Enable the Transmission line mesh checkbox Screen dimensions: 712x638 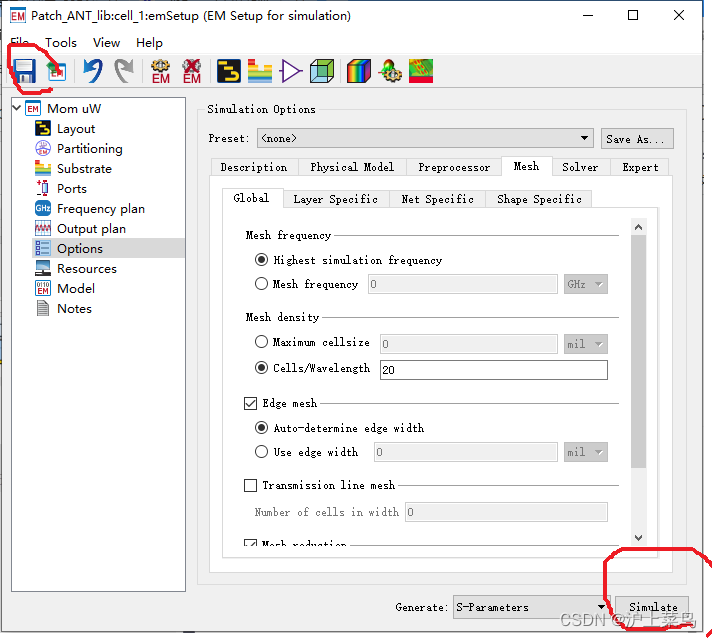251,485
